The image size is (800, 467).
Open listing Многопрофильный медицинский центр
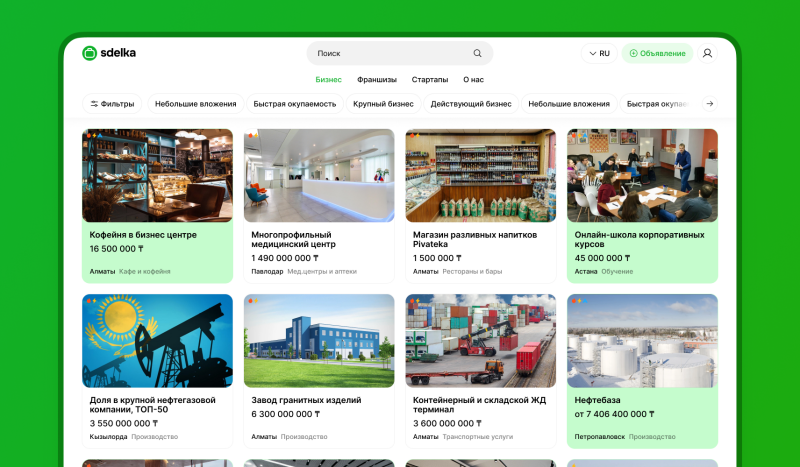293,239
